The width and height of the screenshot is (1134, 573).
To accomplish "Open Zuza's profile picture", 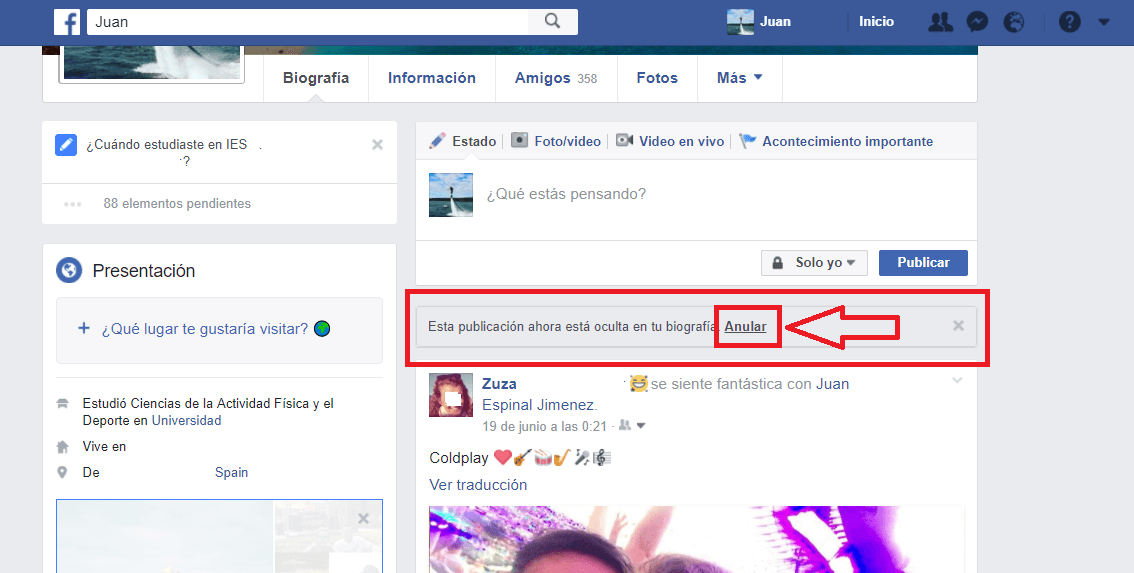I will (x=451, y=395).
